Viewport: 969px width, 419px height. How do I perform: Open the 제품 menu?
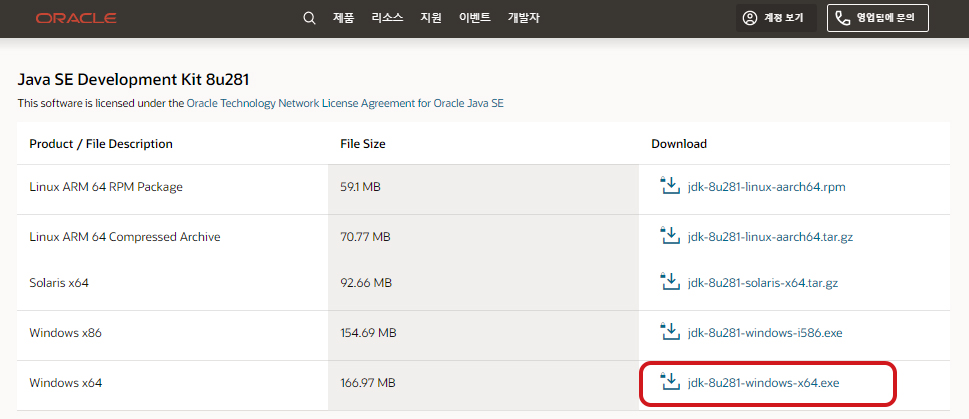point(343,18)
